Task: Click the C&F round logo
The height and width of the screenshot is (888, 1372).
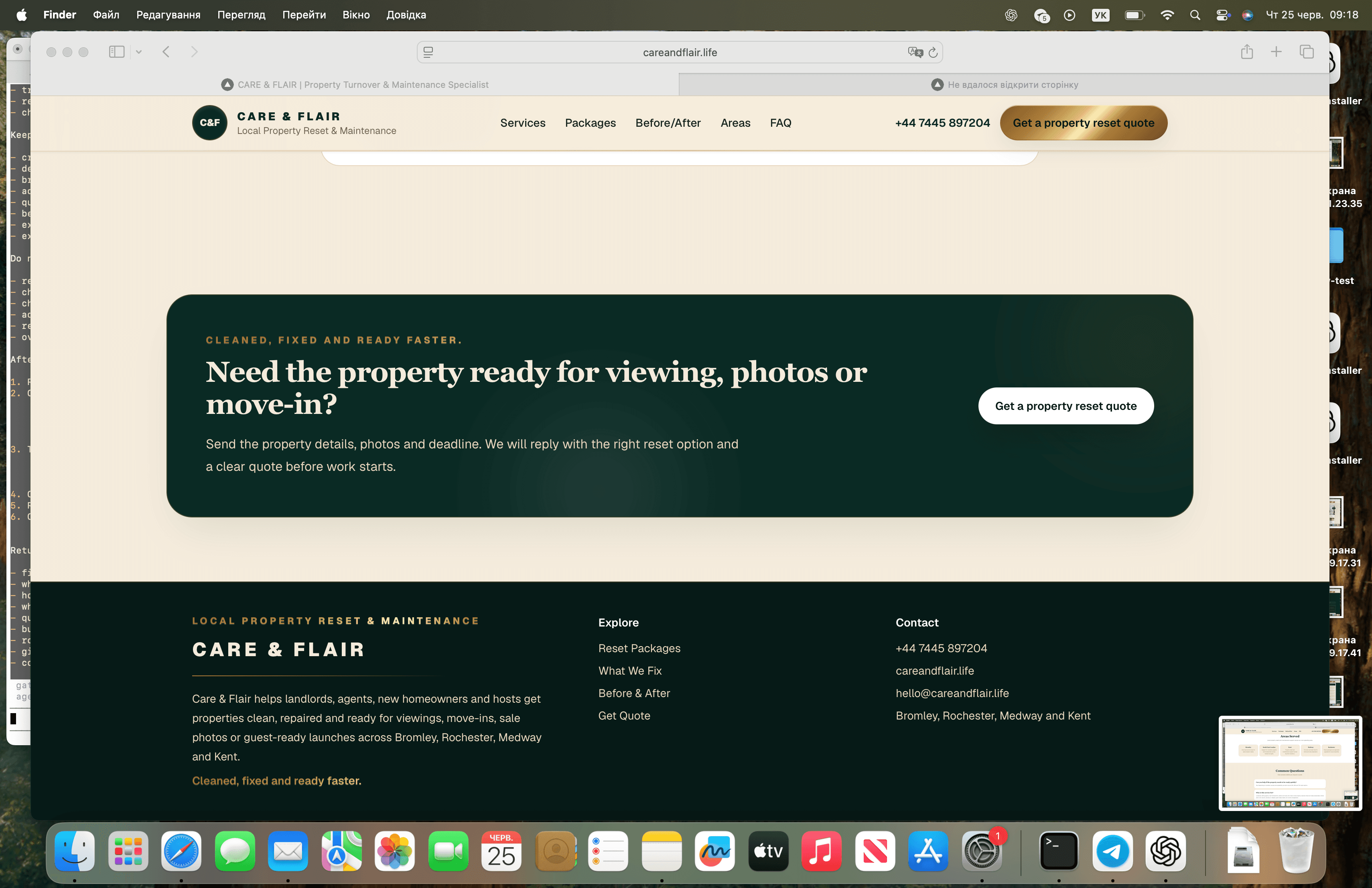Action: point(210,123)
